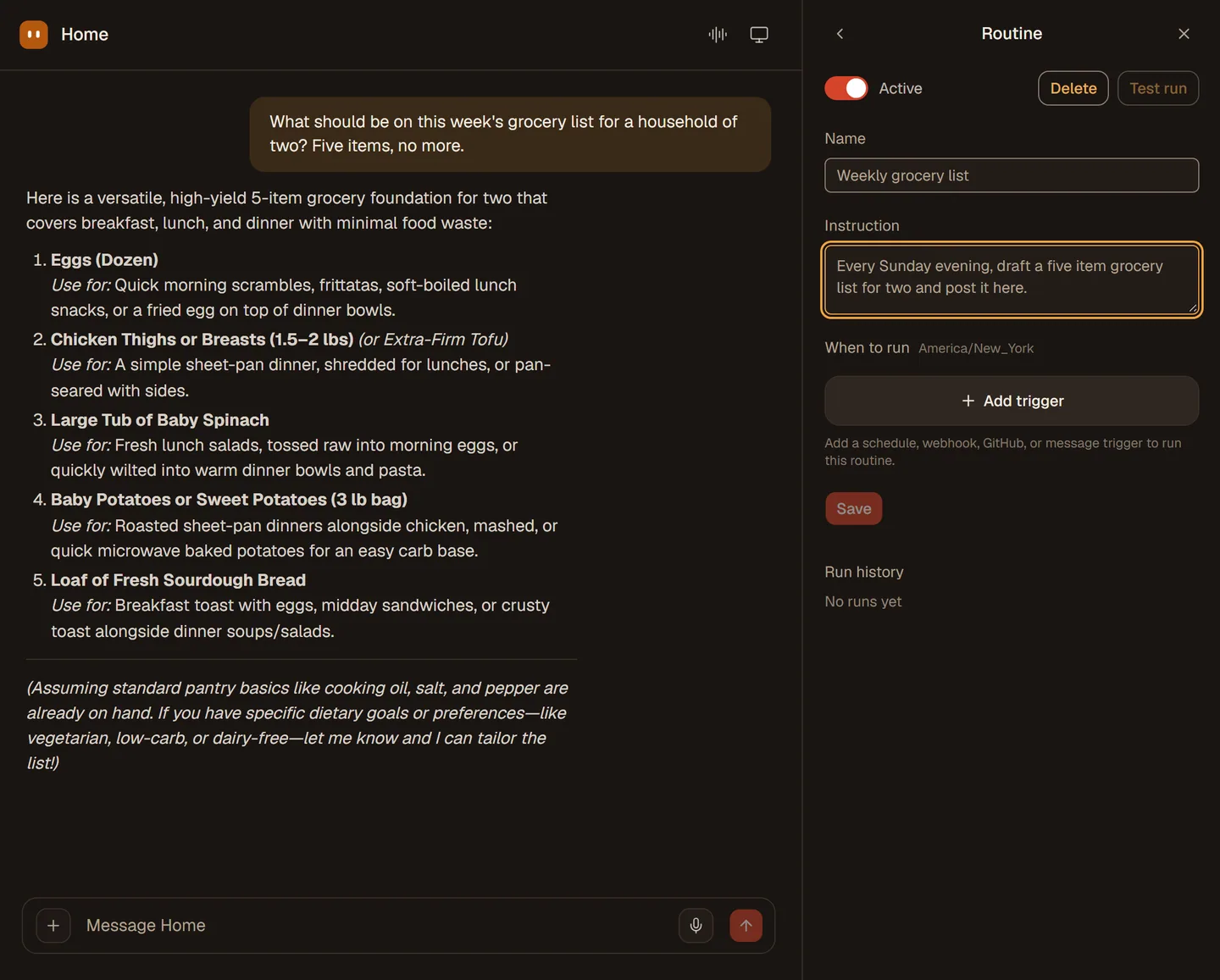1220x980 pixels.
Task: Click the microphone dictation icon
Action: click(x=696, y=926)
